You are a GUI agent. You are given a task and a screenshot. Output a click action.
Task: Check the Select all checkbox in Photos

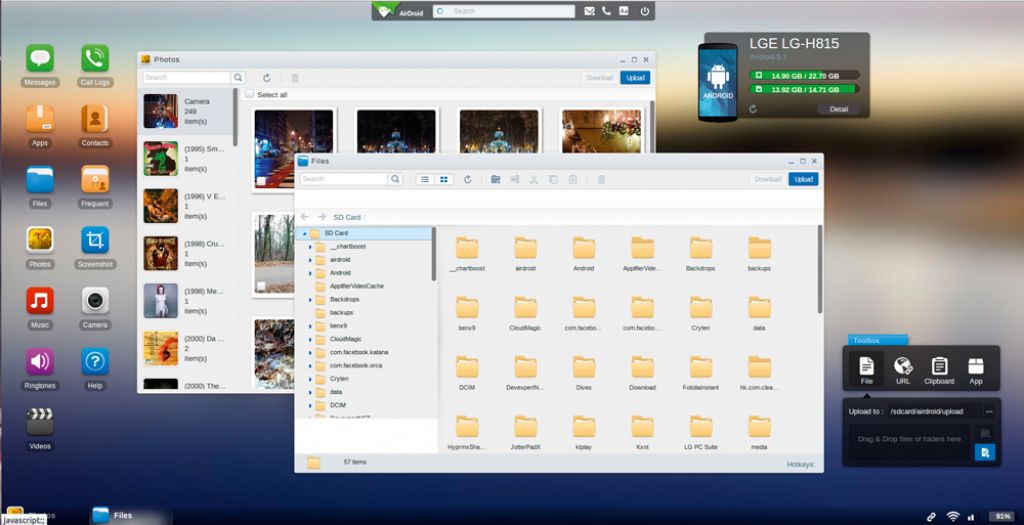250,95
